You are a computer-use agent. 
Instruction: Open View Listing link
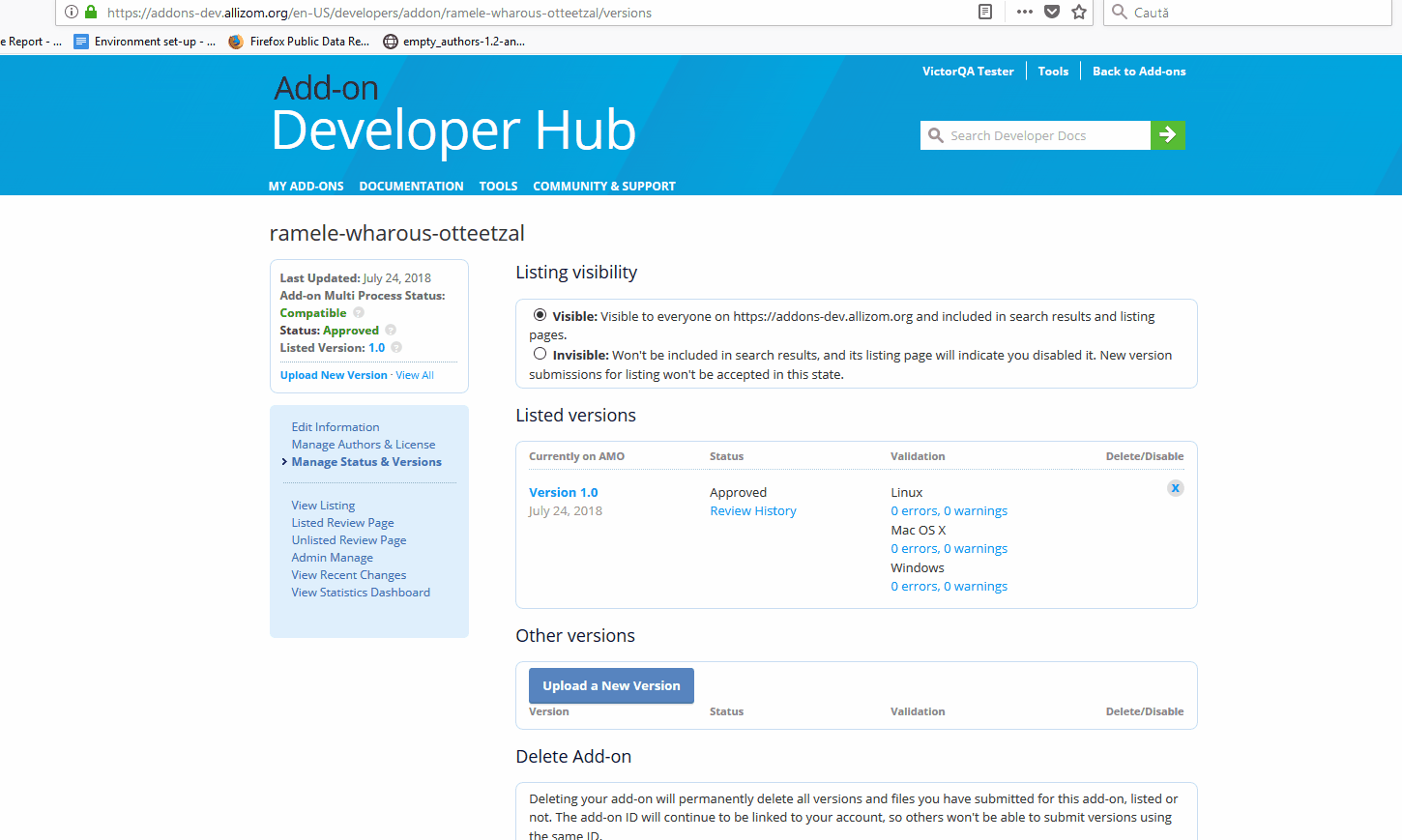tap(323, 506)
